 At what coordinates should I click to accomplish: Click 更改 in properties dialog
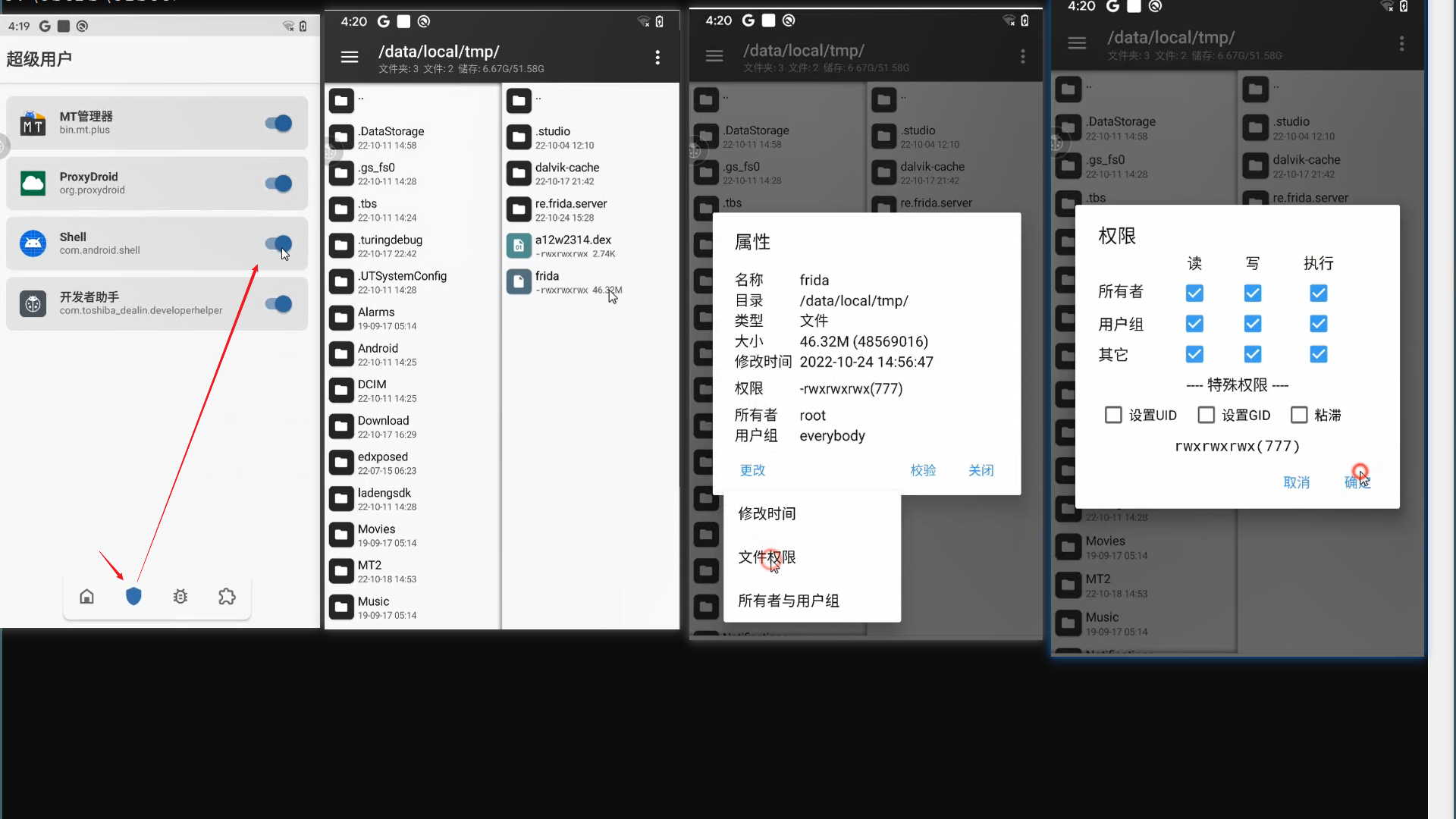click(752, 470)
